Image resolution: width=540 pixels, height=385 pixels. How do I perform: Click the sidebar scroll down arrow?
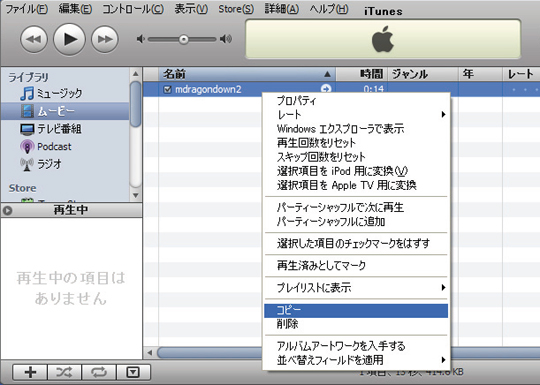[x=136, y=195]
